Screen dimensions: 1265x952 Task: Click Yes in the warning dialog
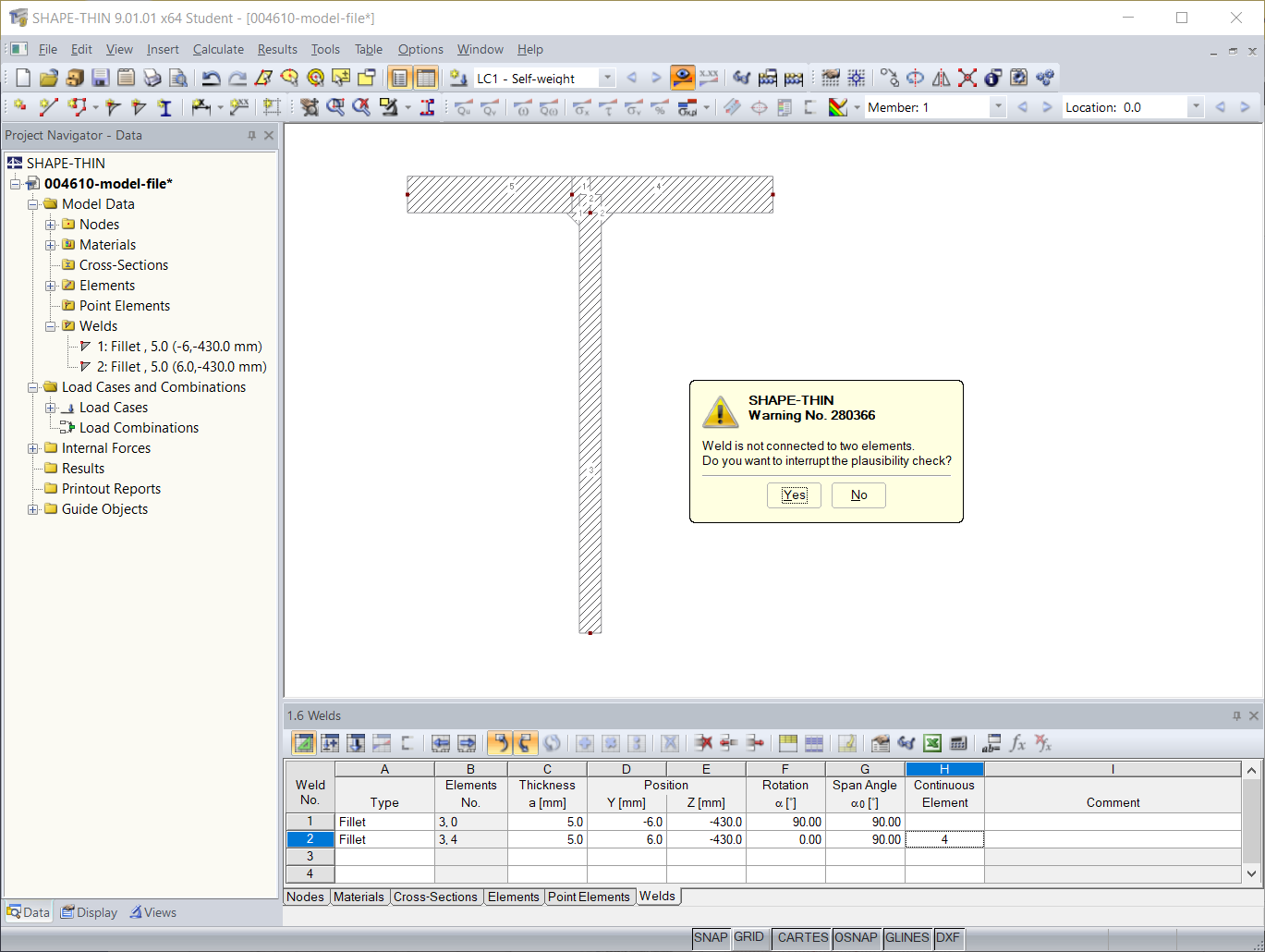(x=794, y=495)
